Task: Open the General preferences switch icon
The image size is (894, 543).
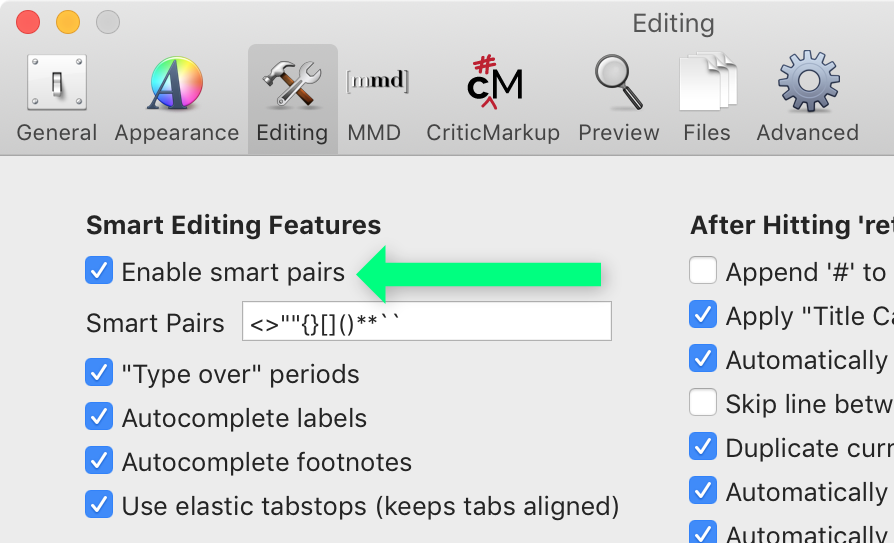Action: (x=57, y=82)
